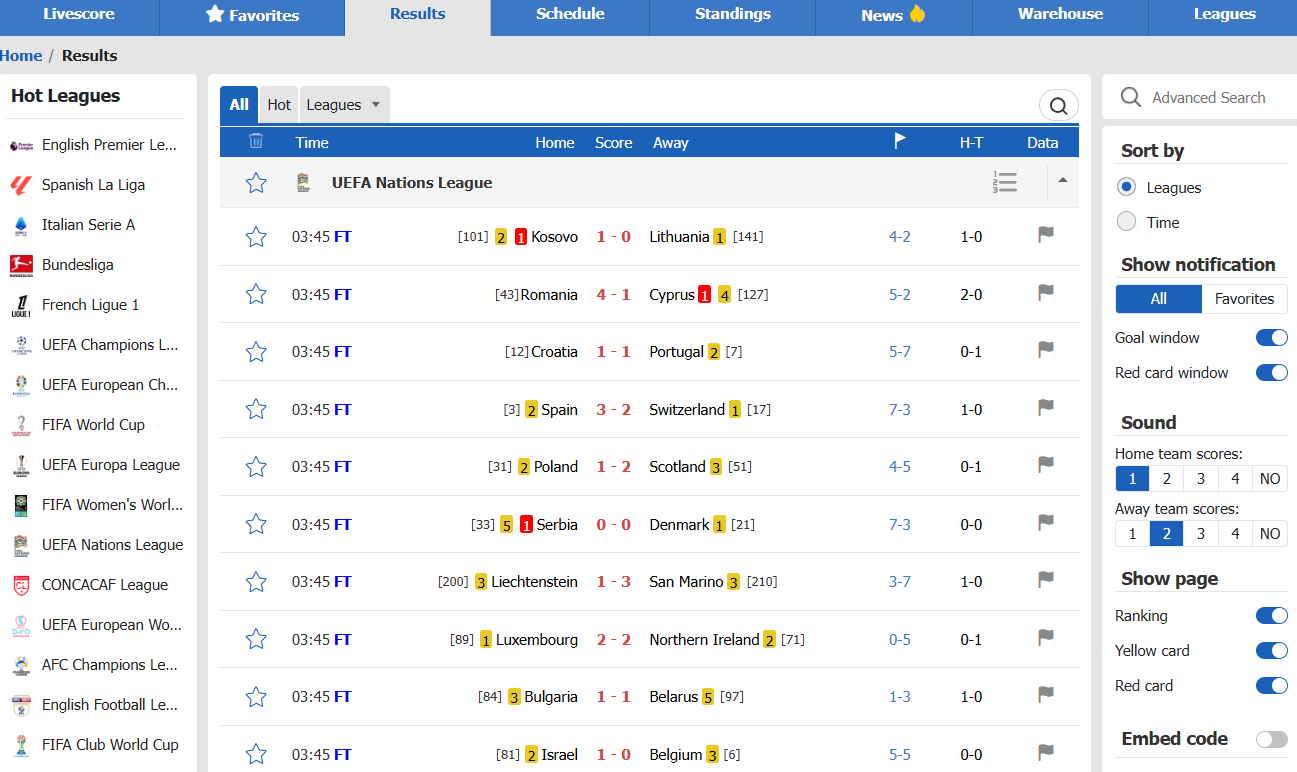Favorite Liechtenstein vs San Marino match
1297x772 pixels.
tap(256, 582)
